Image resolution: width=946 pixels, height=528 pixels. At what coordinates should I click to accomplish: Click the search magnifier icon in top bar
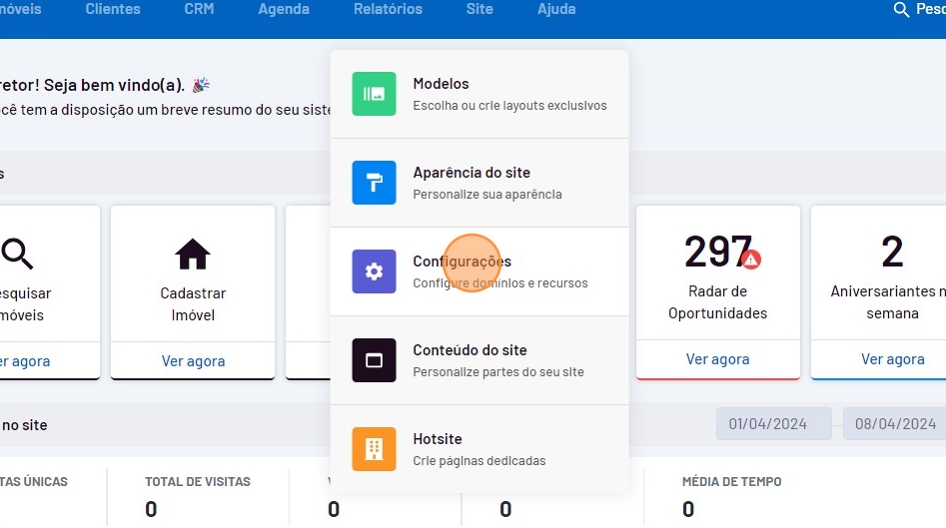pos(901,10)
